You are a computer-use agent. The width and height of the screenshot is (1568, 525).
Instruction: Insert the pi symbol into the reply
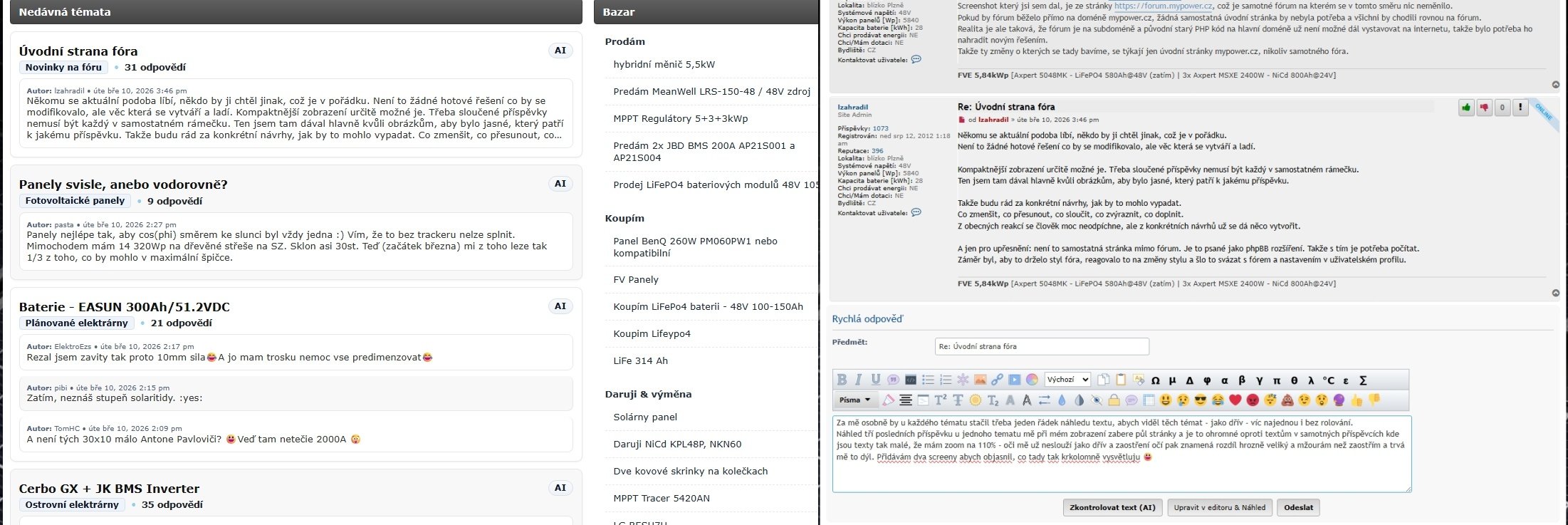pyautogui.click(x=1276, y=380)
